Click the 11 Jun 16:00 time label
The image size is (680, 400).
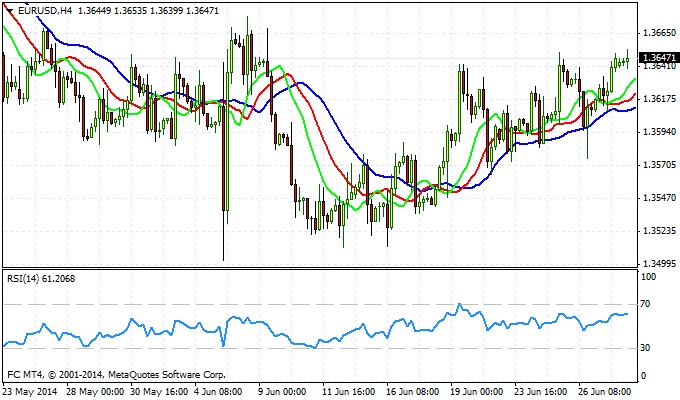349,392
